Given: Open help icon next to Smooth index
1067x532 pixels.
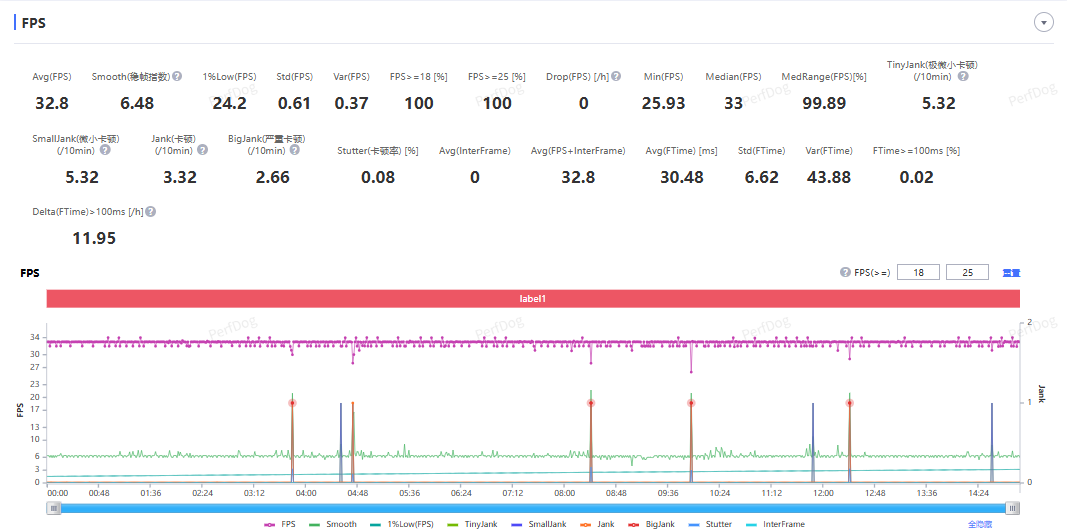Looking at the screenshot, I should (x=177, y=76).
